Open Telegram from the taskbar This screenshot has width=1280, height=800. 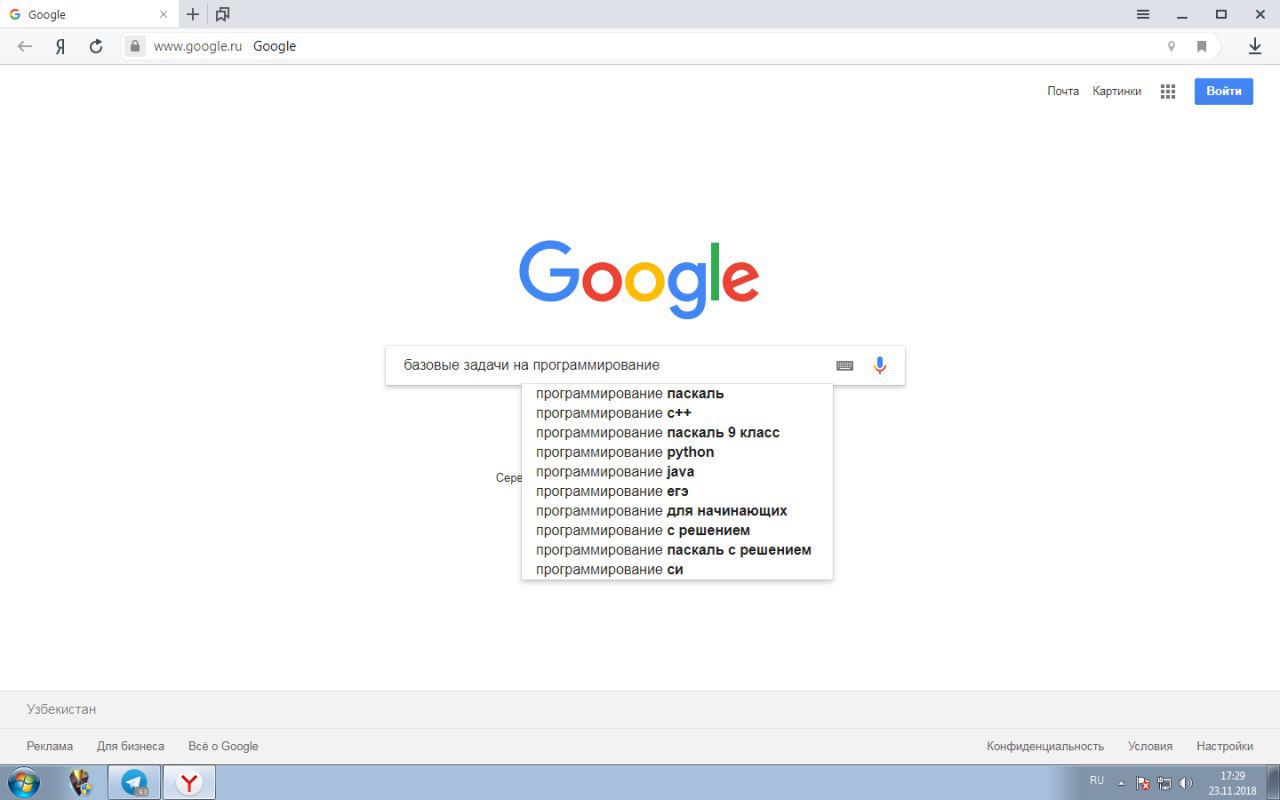[x=134, y=782]
